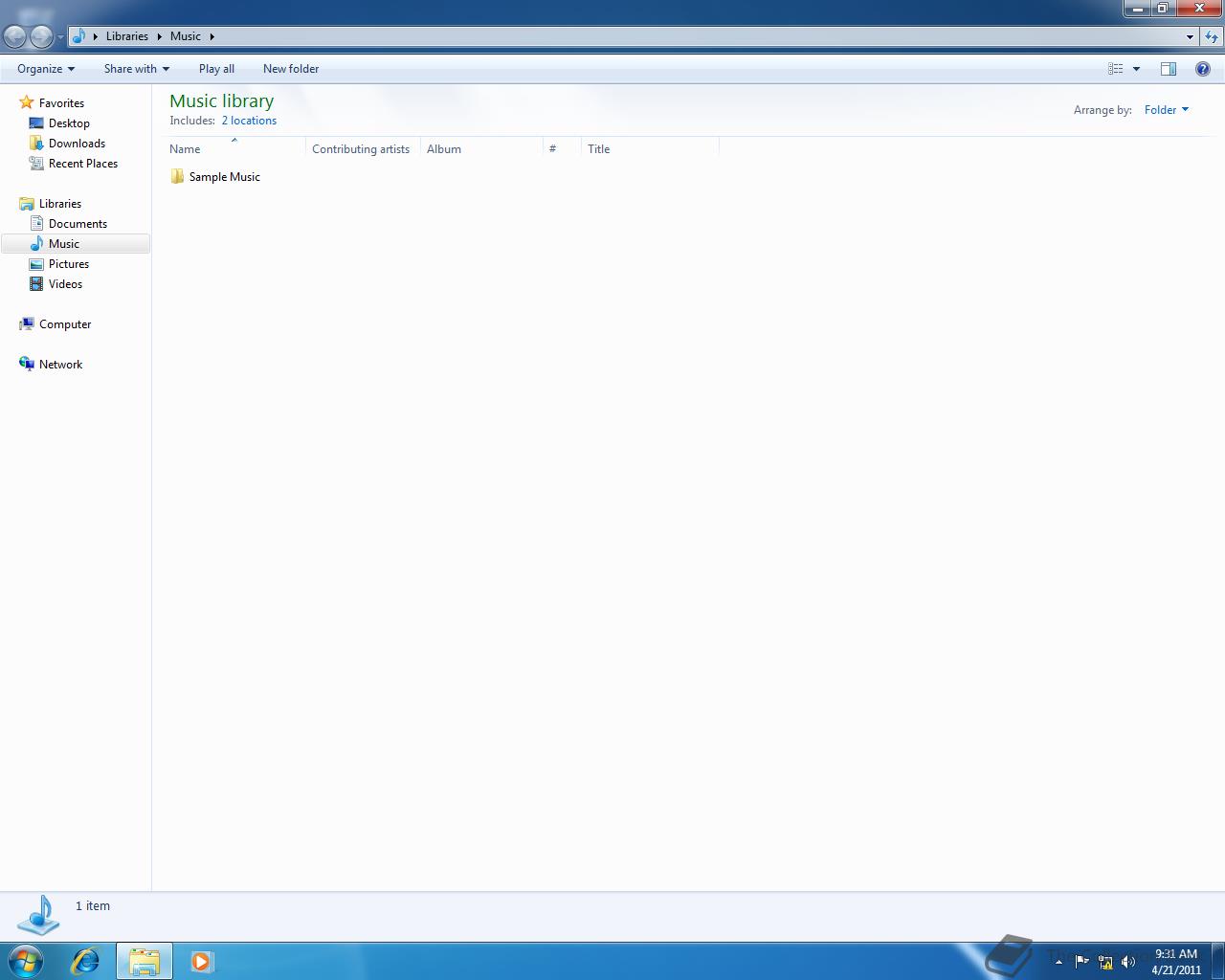
Task: Launch Internet Explorer from taskbar
Action: pos(85,961)
